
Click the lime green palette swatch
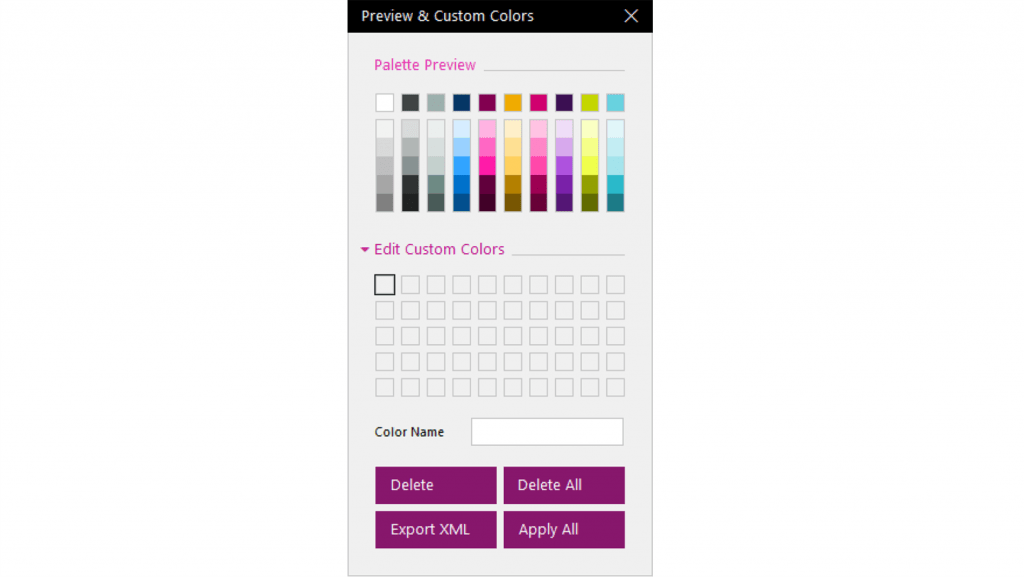click(590, 103)
